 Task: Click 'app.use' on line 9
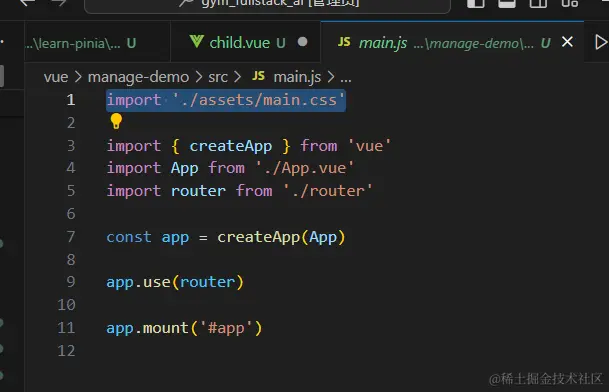[x=138, y=282]
